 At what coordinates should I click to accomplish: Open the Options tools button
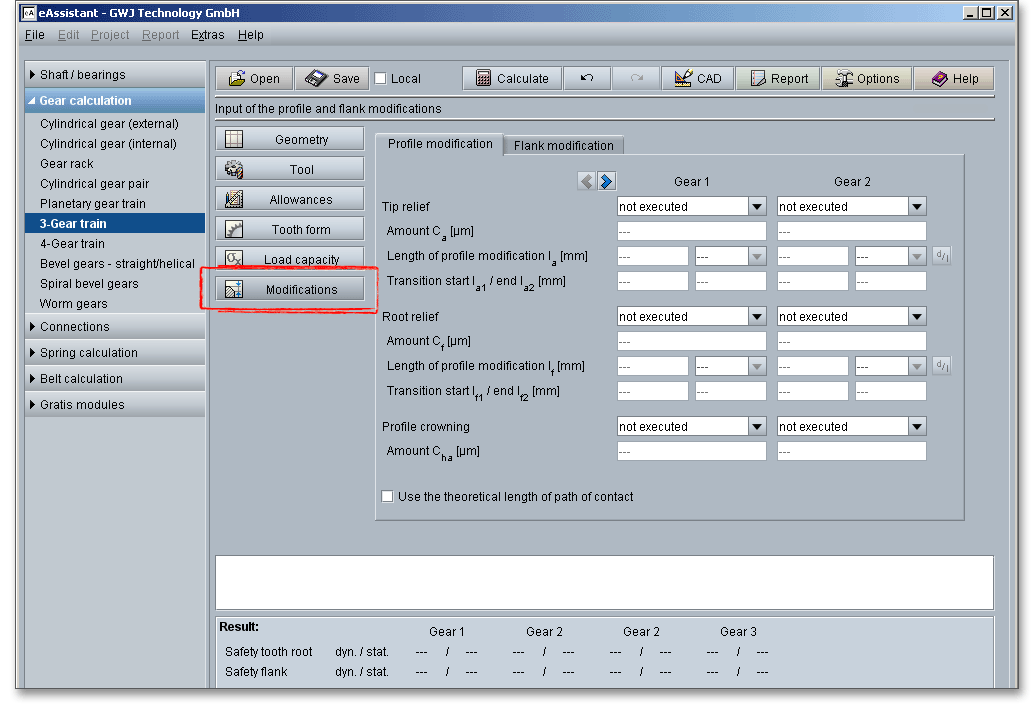tap(867, 79)
